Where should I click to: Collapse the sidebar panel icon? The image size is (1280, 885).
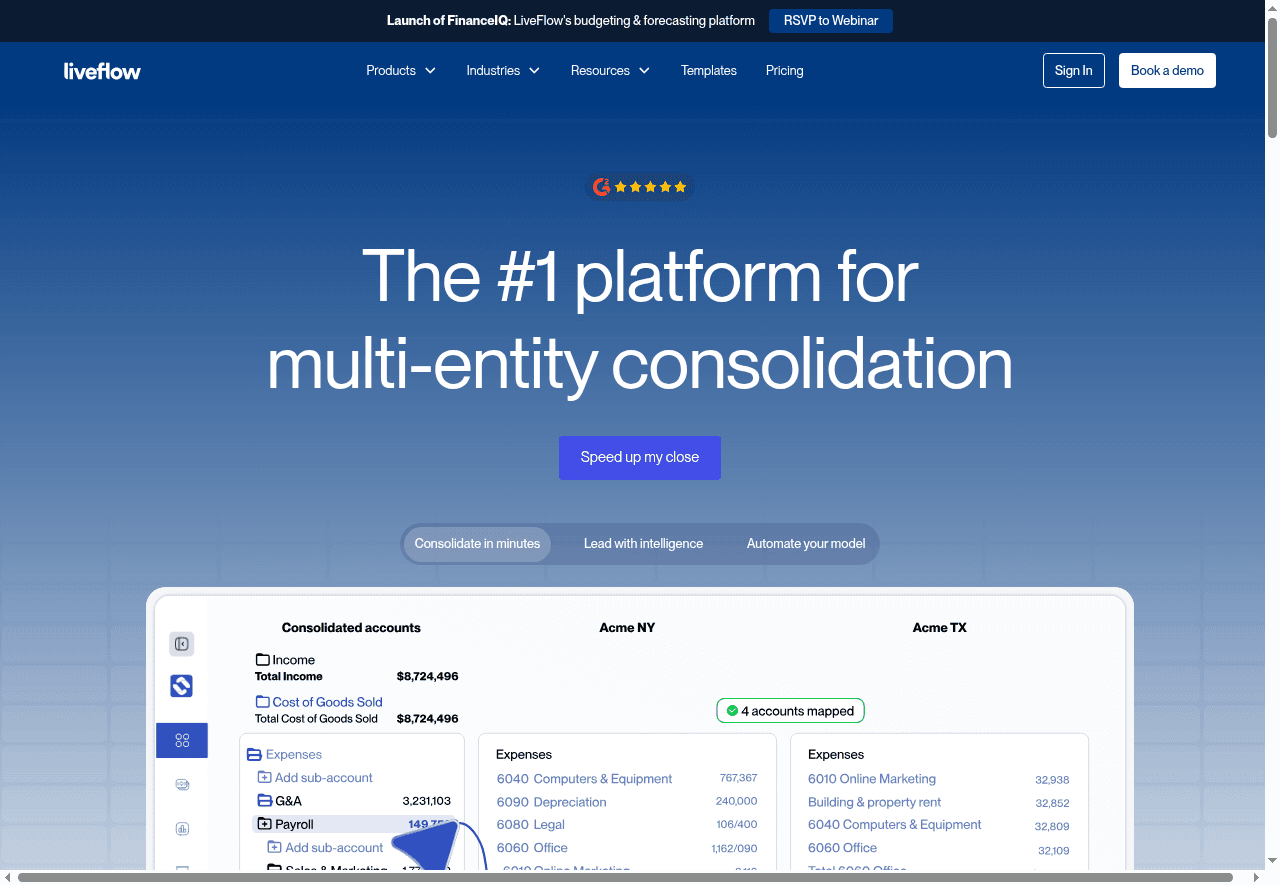tap(182, 644)
